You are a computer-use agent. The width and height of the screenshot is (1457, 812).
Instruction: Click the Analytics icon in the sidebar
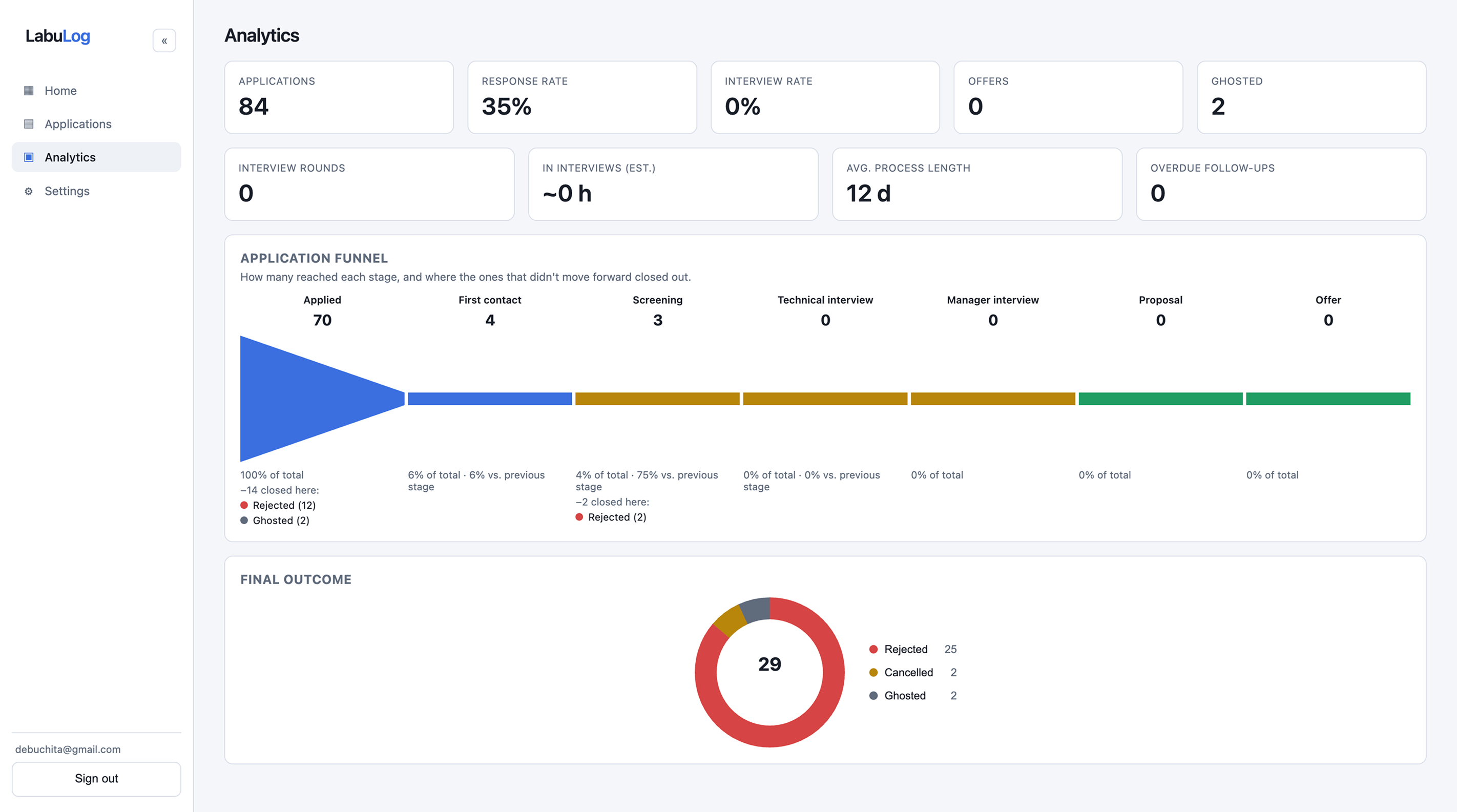[x=29, y=157]
